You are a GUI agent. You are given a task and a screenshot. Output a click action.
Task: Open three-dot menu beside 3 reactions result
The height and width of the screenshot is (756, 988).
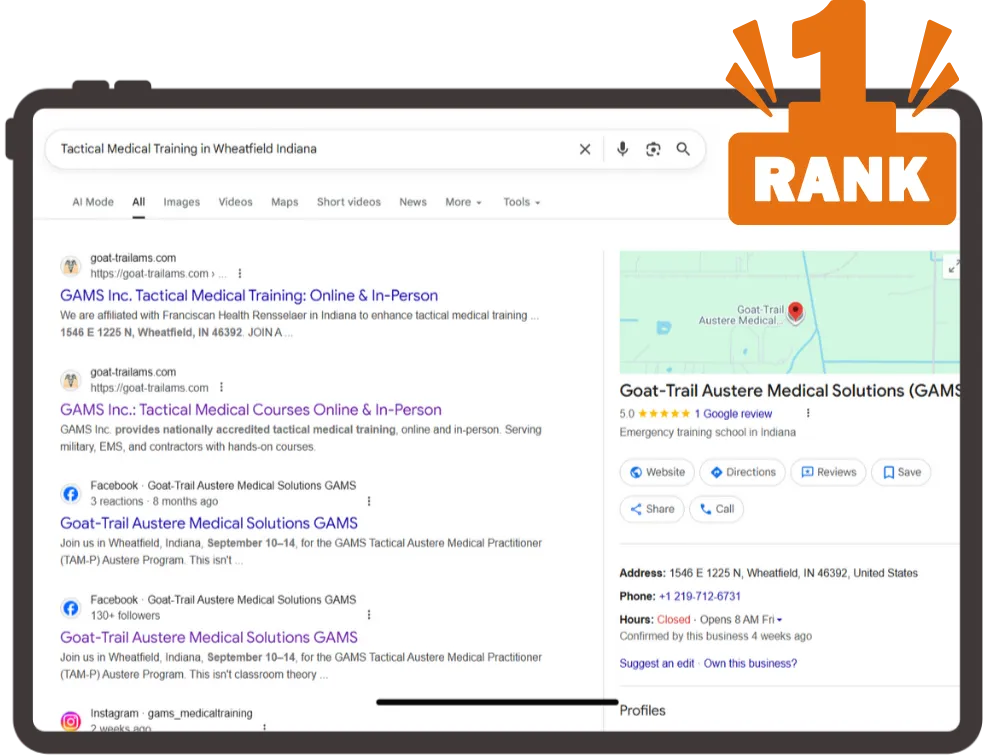pos(369,501)
